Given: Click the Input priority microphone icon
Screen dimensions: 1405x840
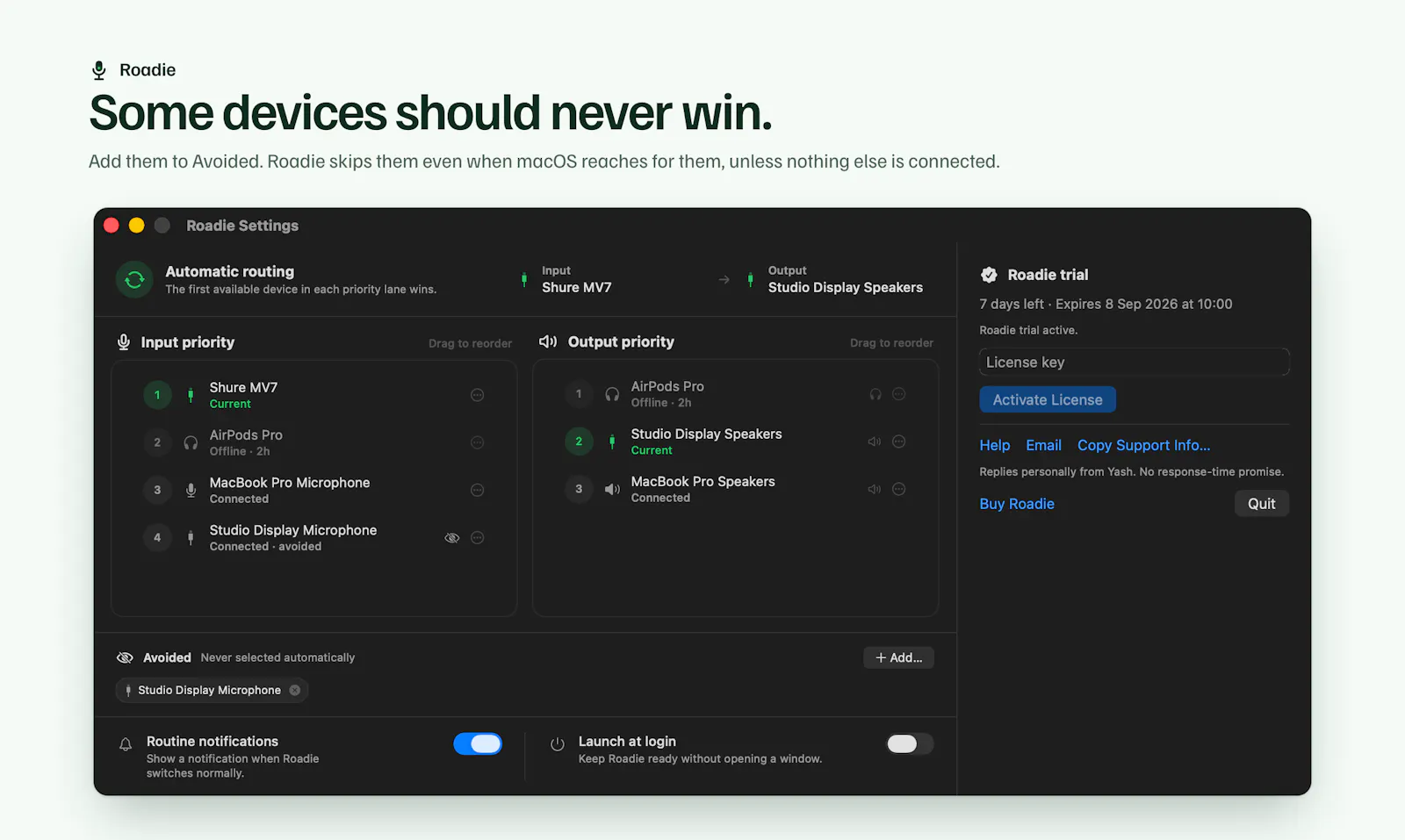Looking at the screenshot, I should coord(124,342).
